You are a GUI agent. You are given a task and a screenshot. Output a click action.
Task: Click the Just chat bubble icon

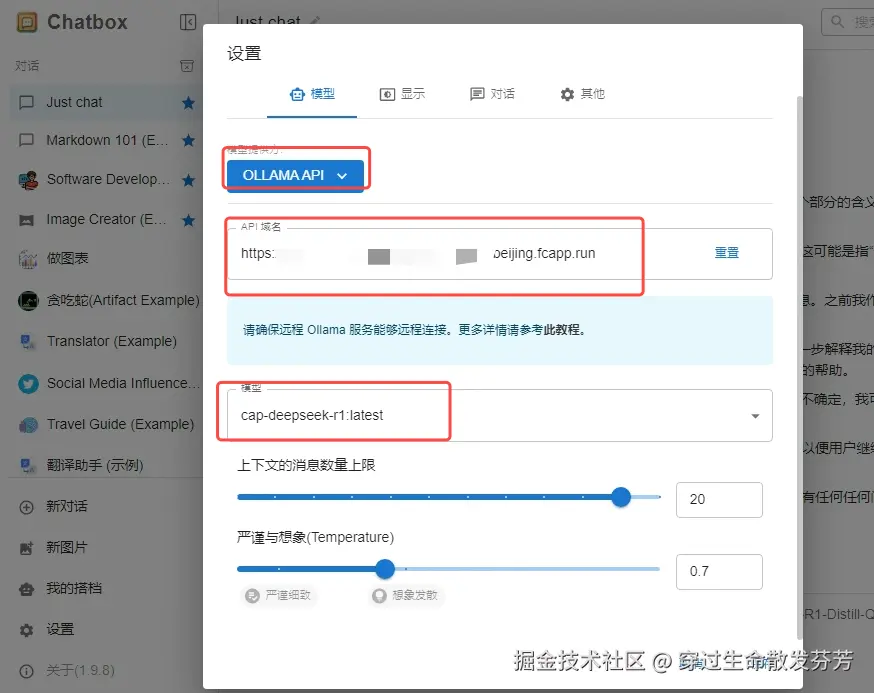(27, 103)
